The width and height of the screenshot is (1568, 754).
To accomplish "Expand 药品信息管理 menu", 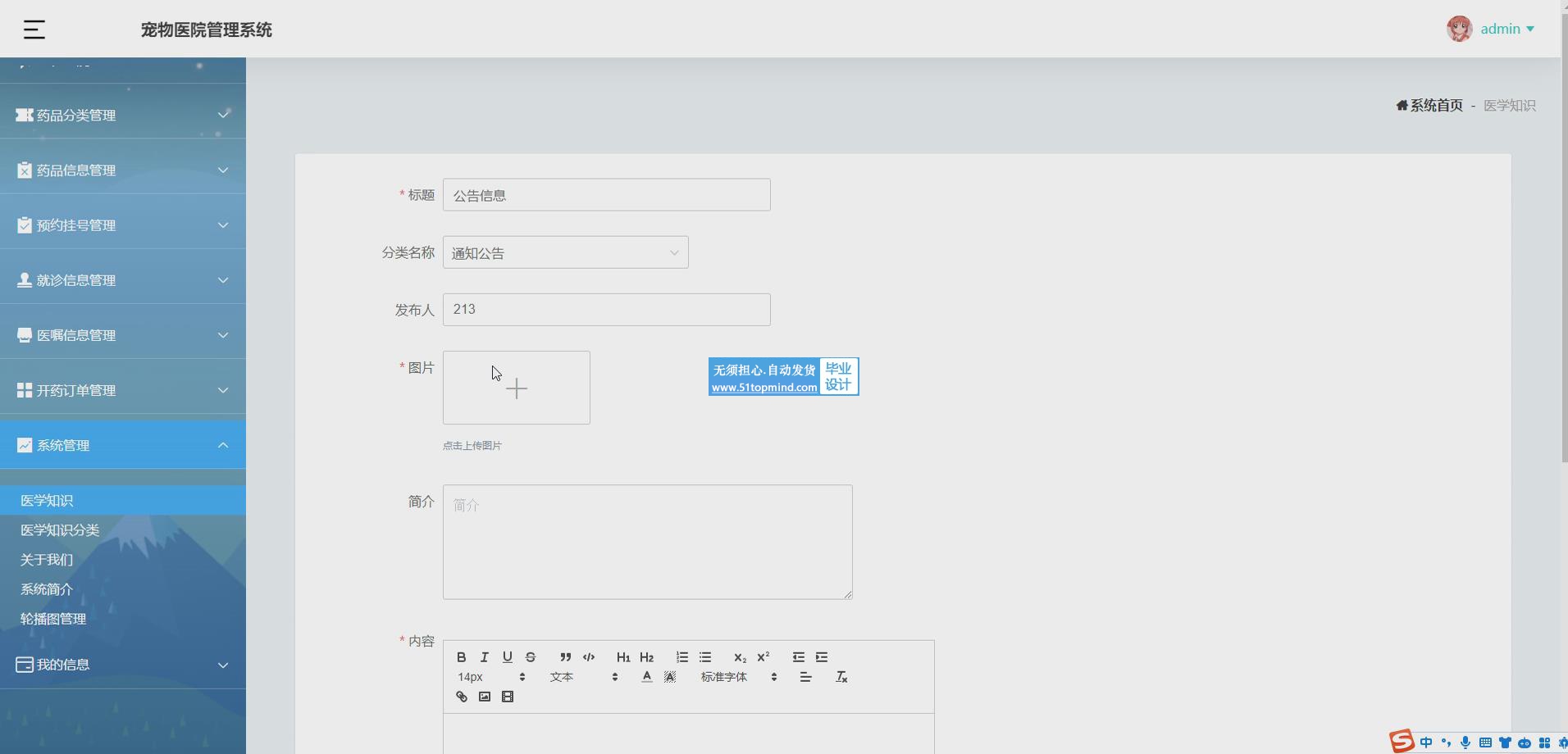I will (x=123, y=170).
